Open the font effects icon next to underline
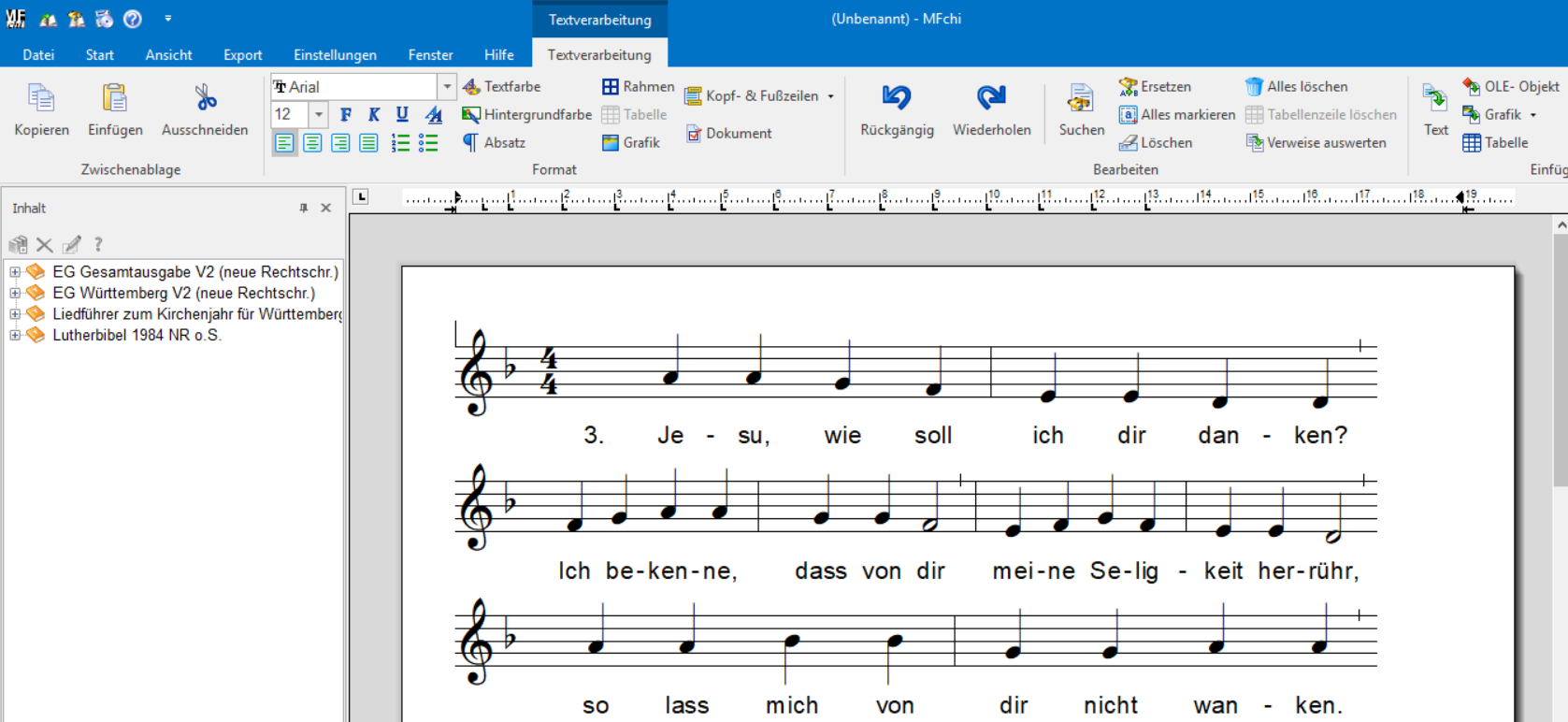Screen dimensions: 1568x722 click(x=433, y=114)
